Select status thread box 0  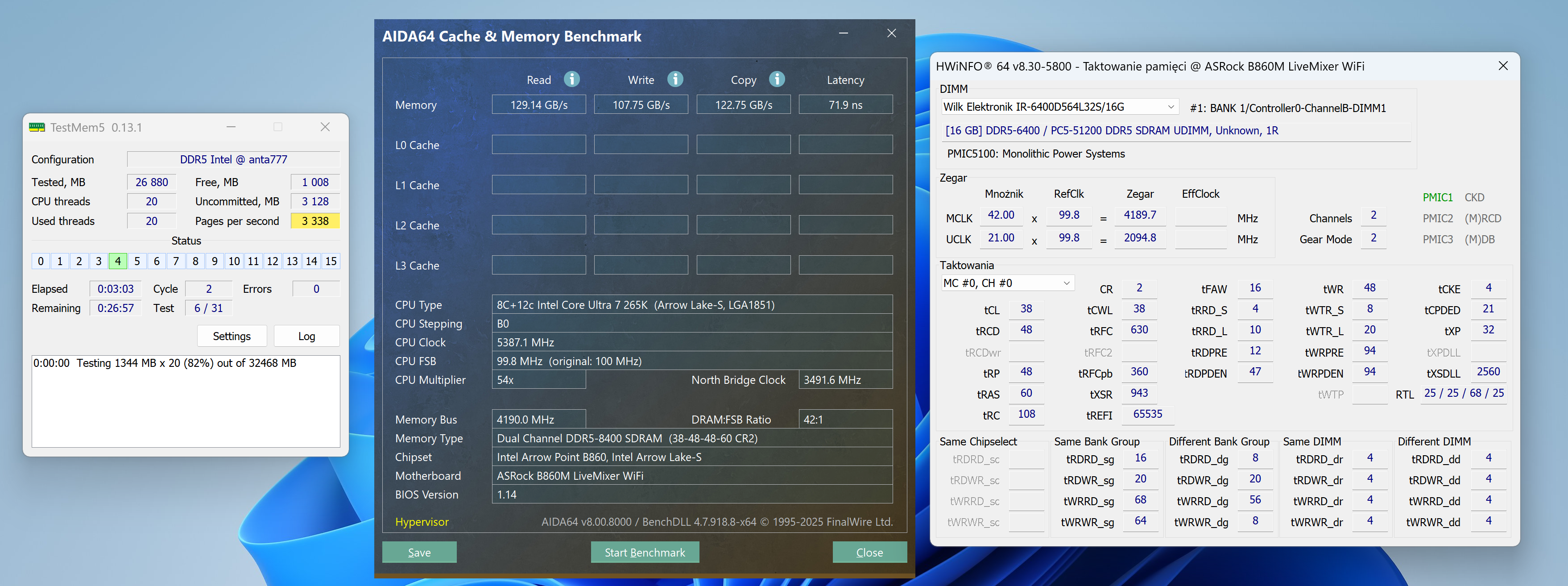coord(41,262)
